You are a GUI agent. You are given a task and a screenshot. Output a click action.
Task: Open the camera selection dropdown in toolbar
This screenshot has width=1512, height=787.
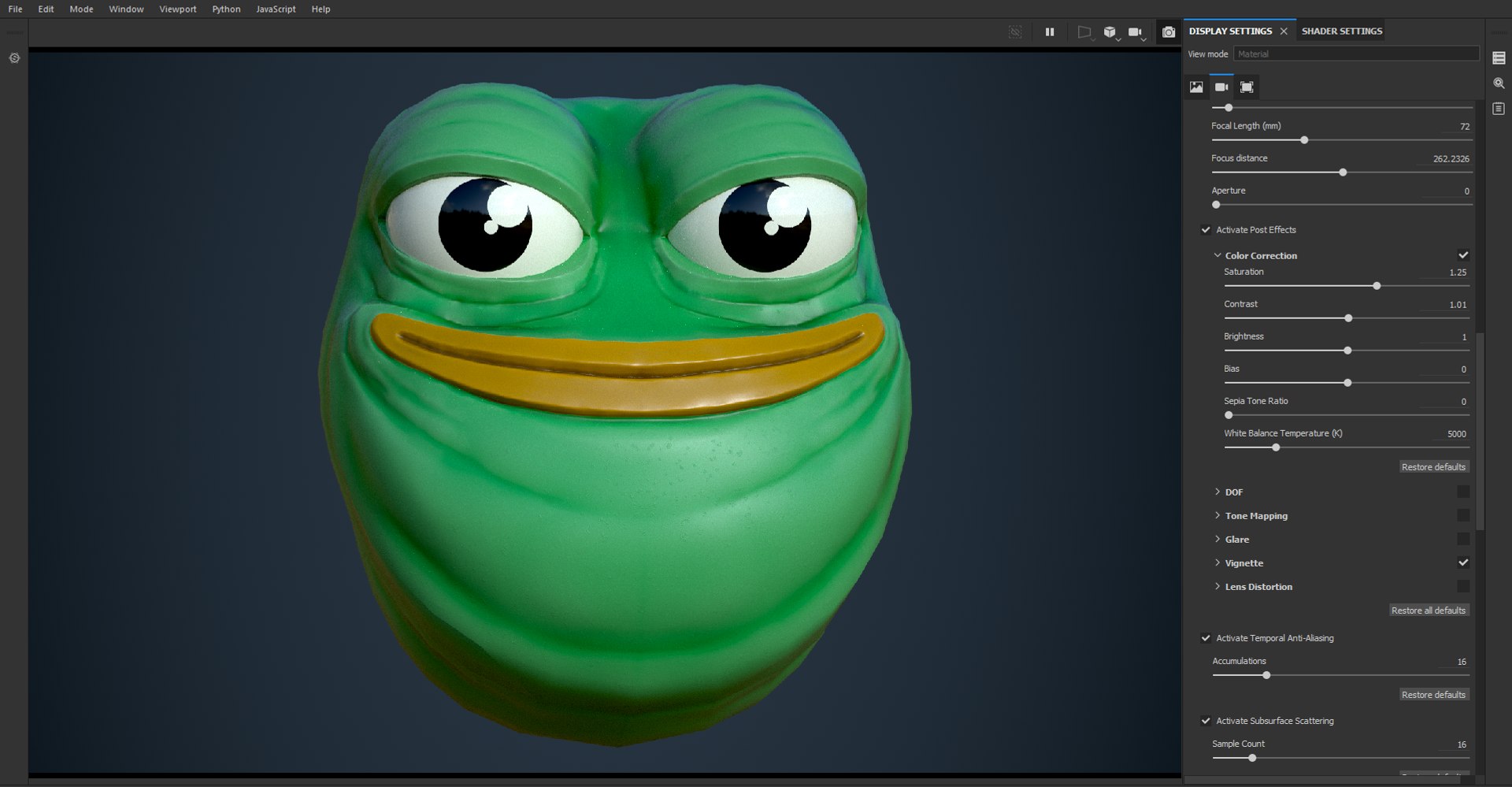coord(1136,32)
